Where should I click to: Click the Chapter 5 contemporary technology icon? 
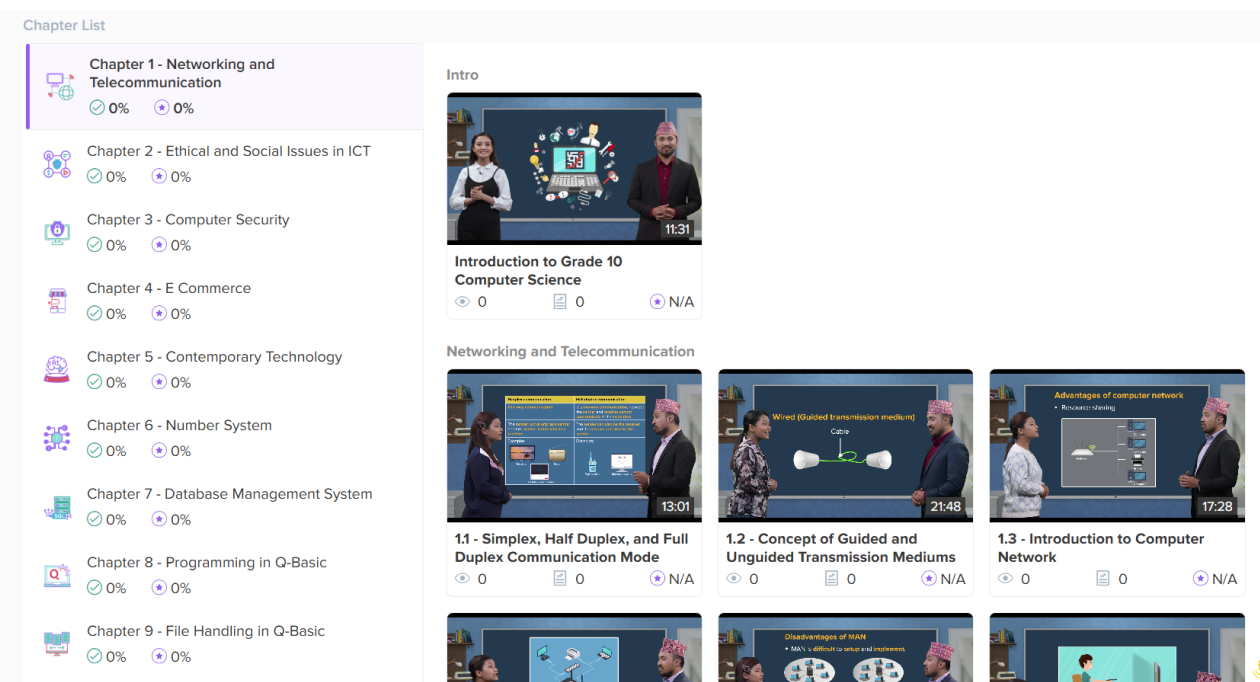(x=57, y=370)
